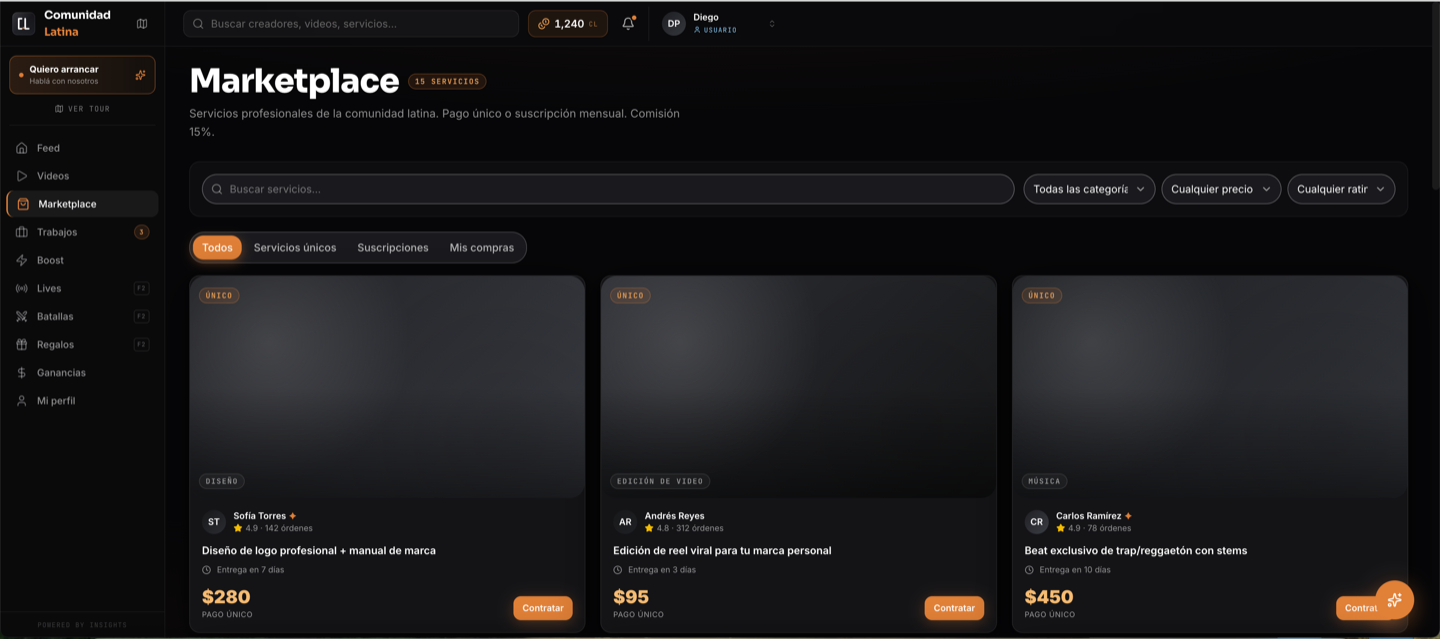Switch to Suscripciones tab

tap(393, 247)
